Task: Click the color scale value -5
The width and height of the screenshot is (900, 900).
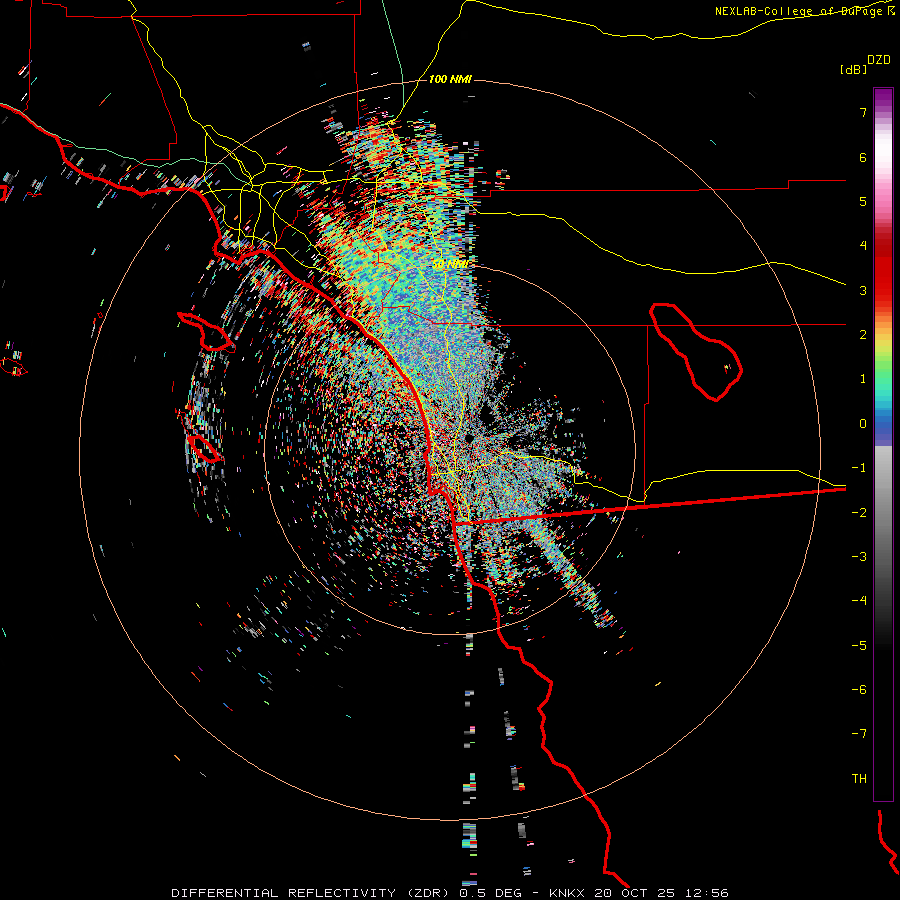Action: coord(859,645)
